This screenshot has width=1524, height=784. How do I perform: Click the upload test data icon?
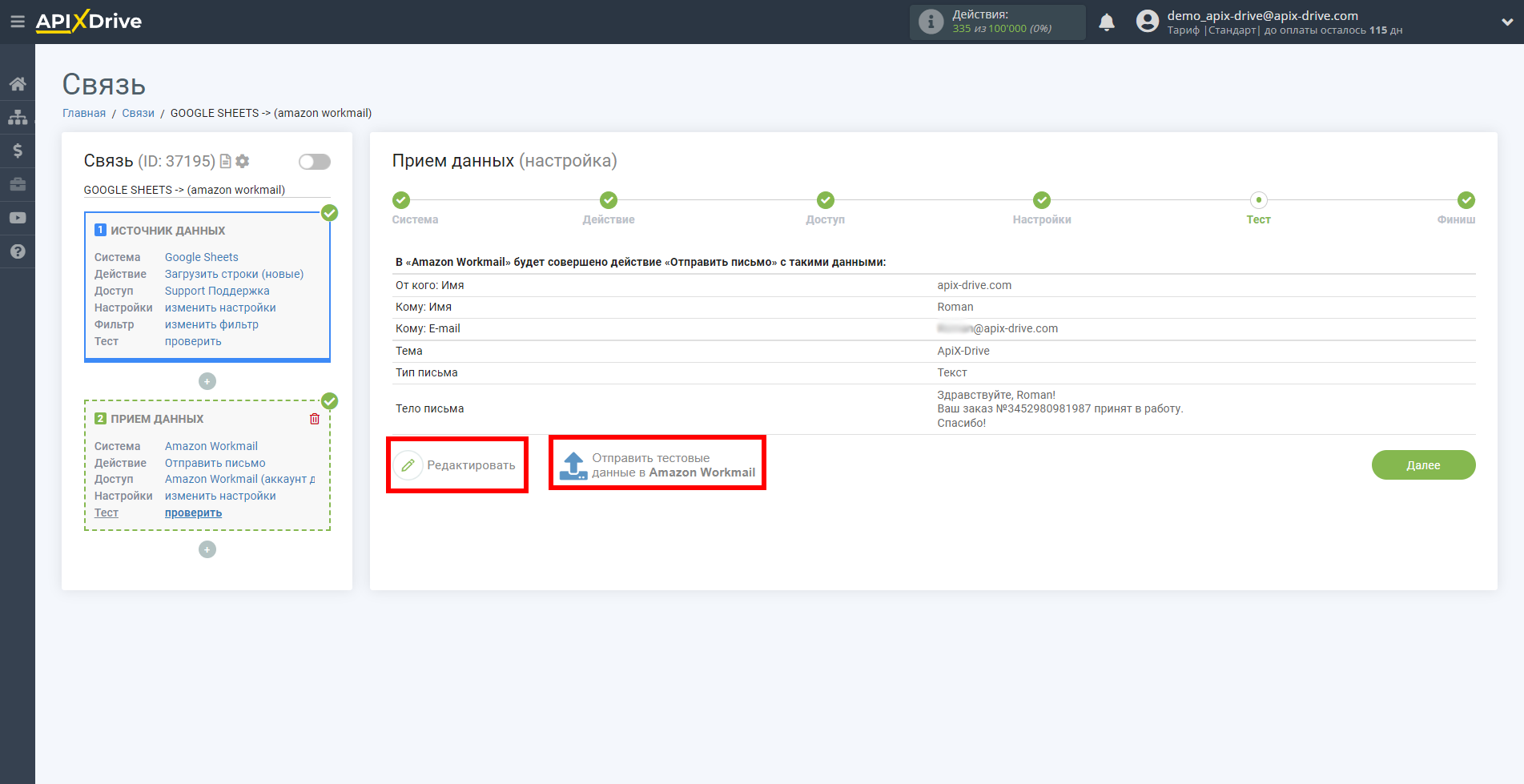[x=573, y=465]
